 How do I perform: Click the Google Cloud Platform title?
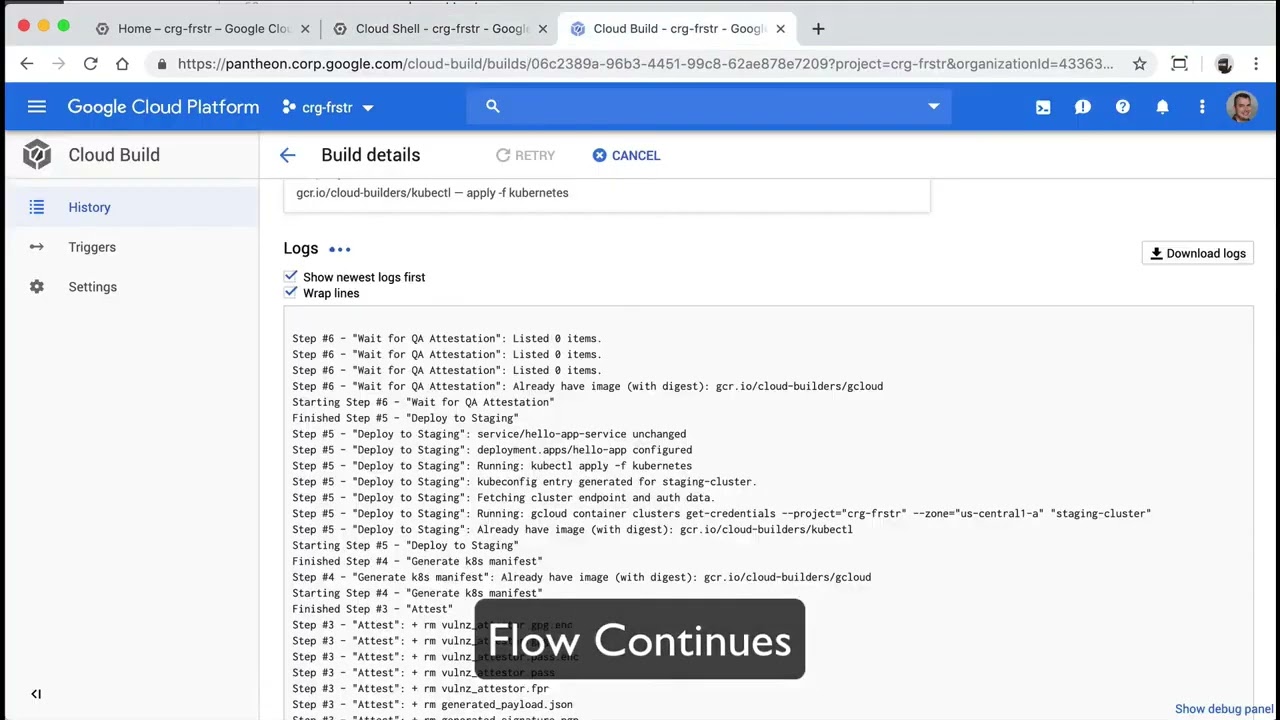tap(163, 107)
